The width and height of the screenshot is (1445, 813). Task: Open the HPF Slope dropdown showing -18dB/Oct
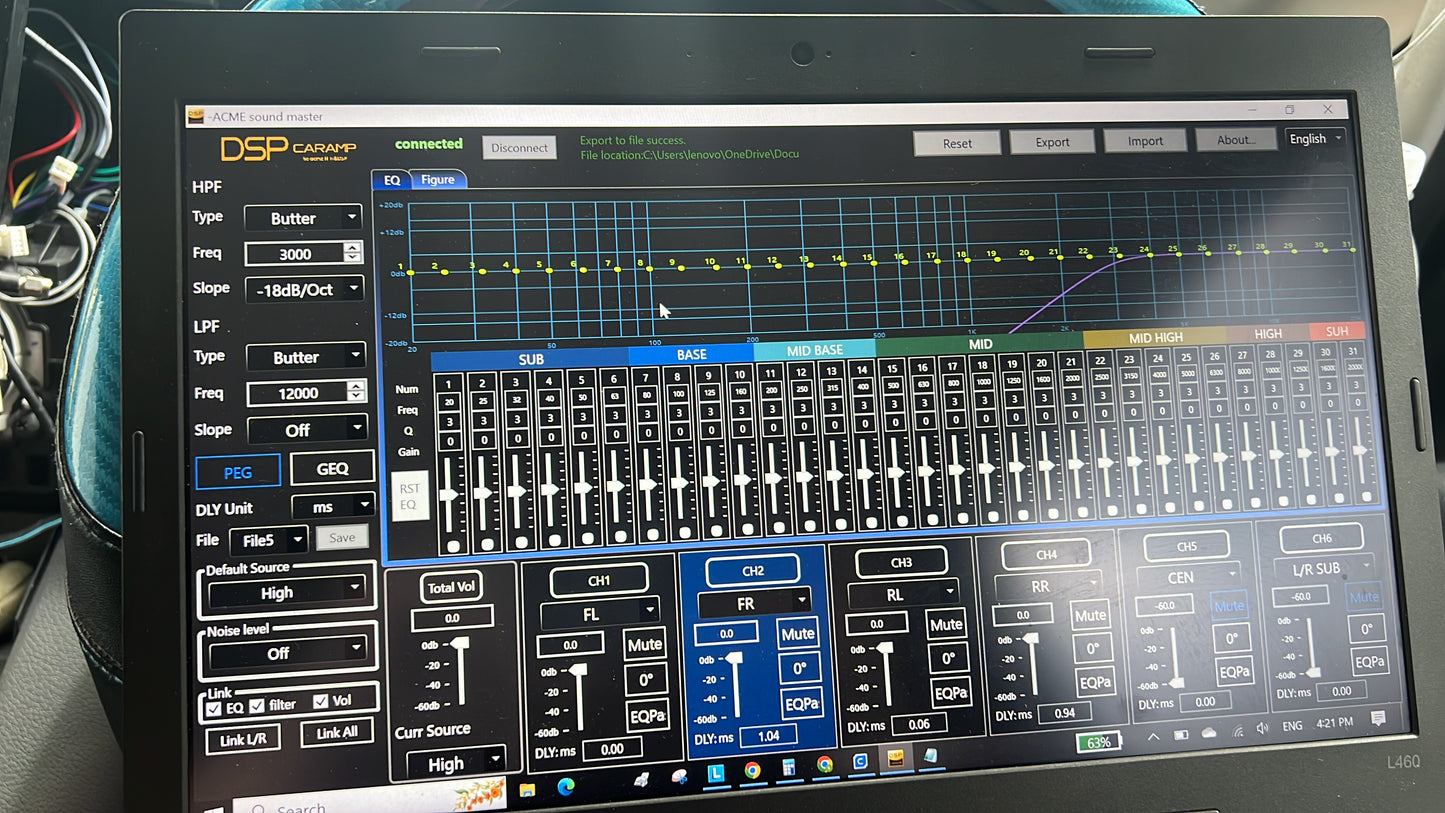click(x=304, y=289)
